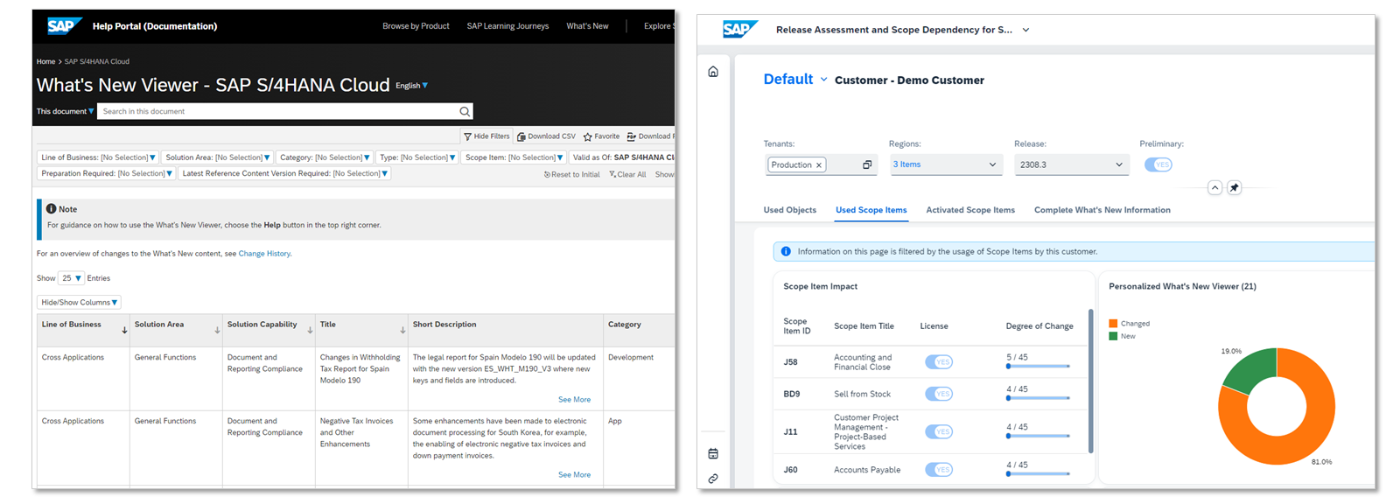Pin the filter header with the pin icon
This screenshot has height=504, width=1400.
click(x=1234, y=187)
